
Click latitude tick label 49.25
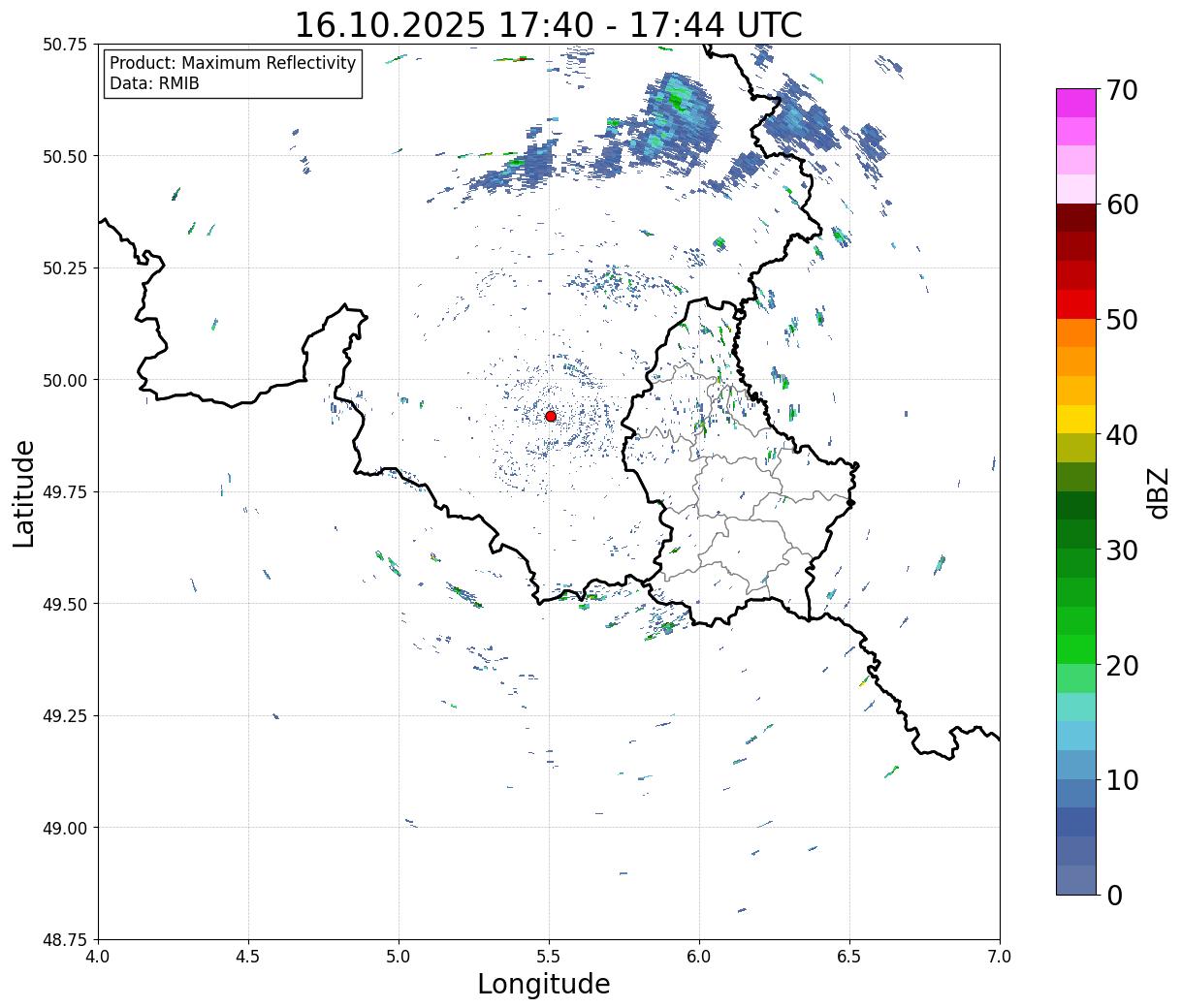65,716
